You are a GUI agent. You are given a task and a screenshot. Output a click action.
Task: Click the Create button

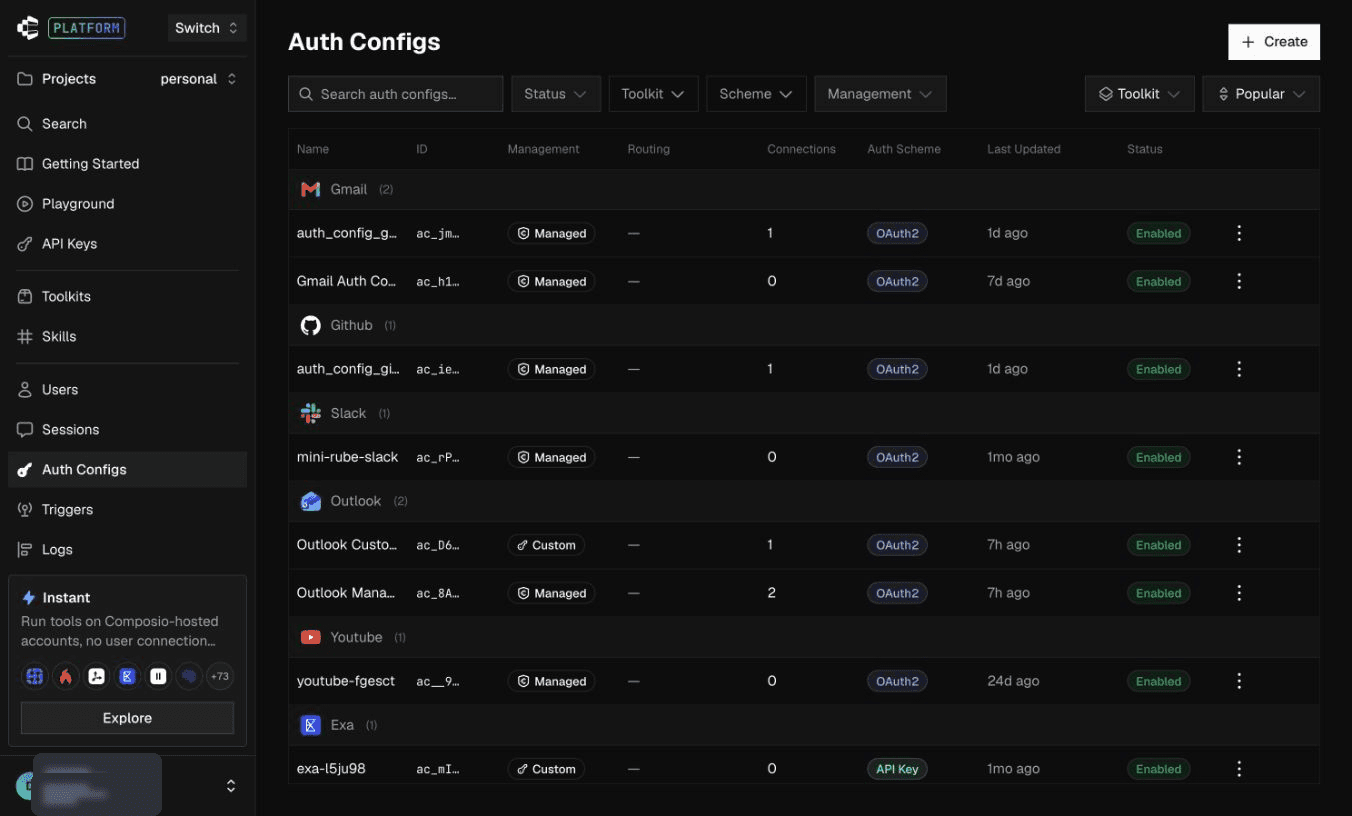coord(1274,42)
